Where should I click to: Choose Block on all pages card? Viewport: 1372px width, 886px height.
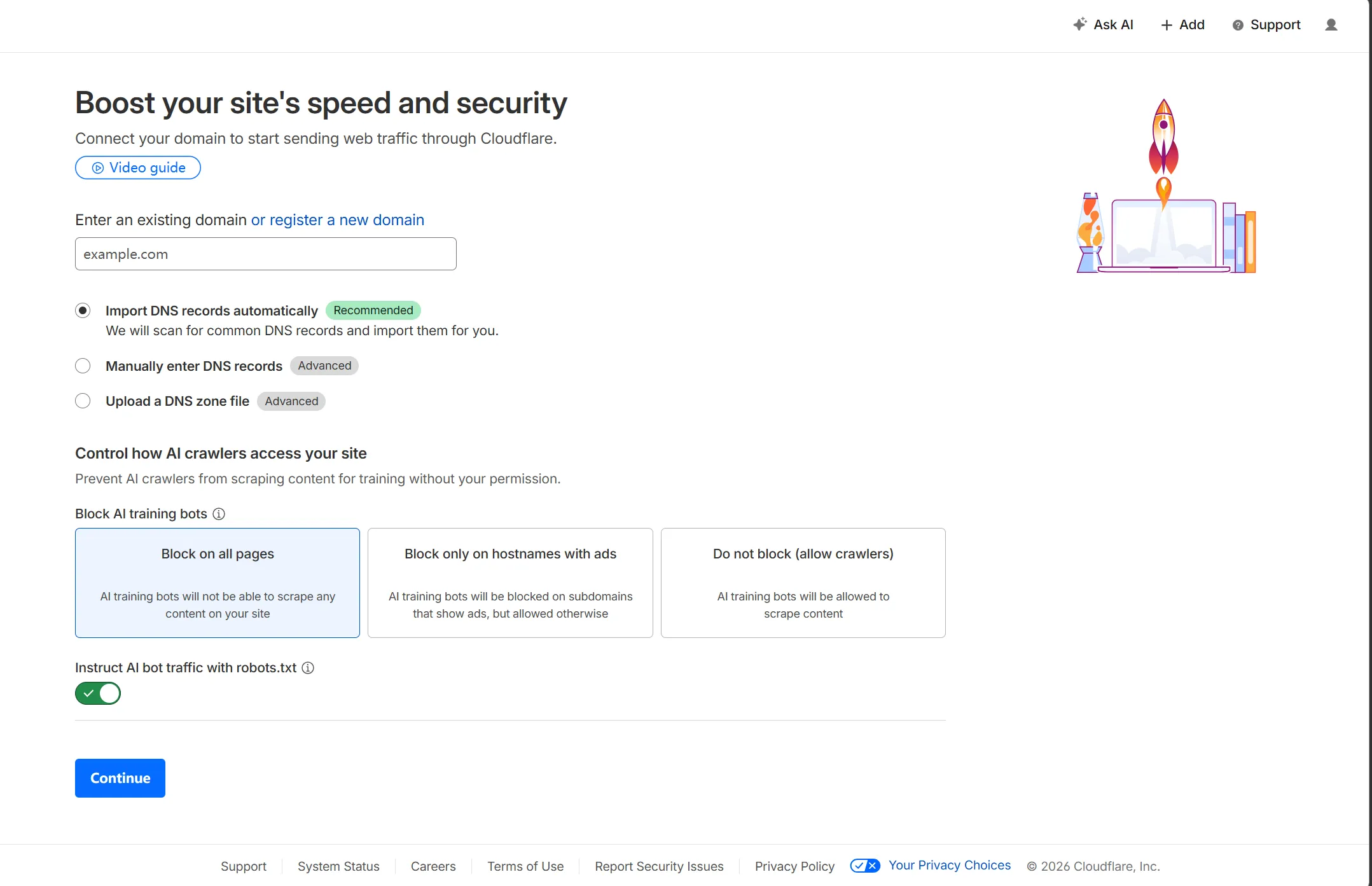pyautogui.click(x=218, y=583)
